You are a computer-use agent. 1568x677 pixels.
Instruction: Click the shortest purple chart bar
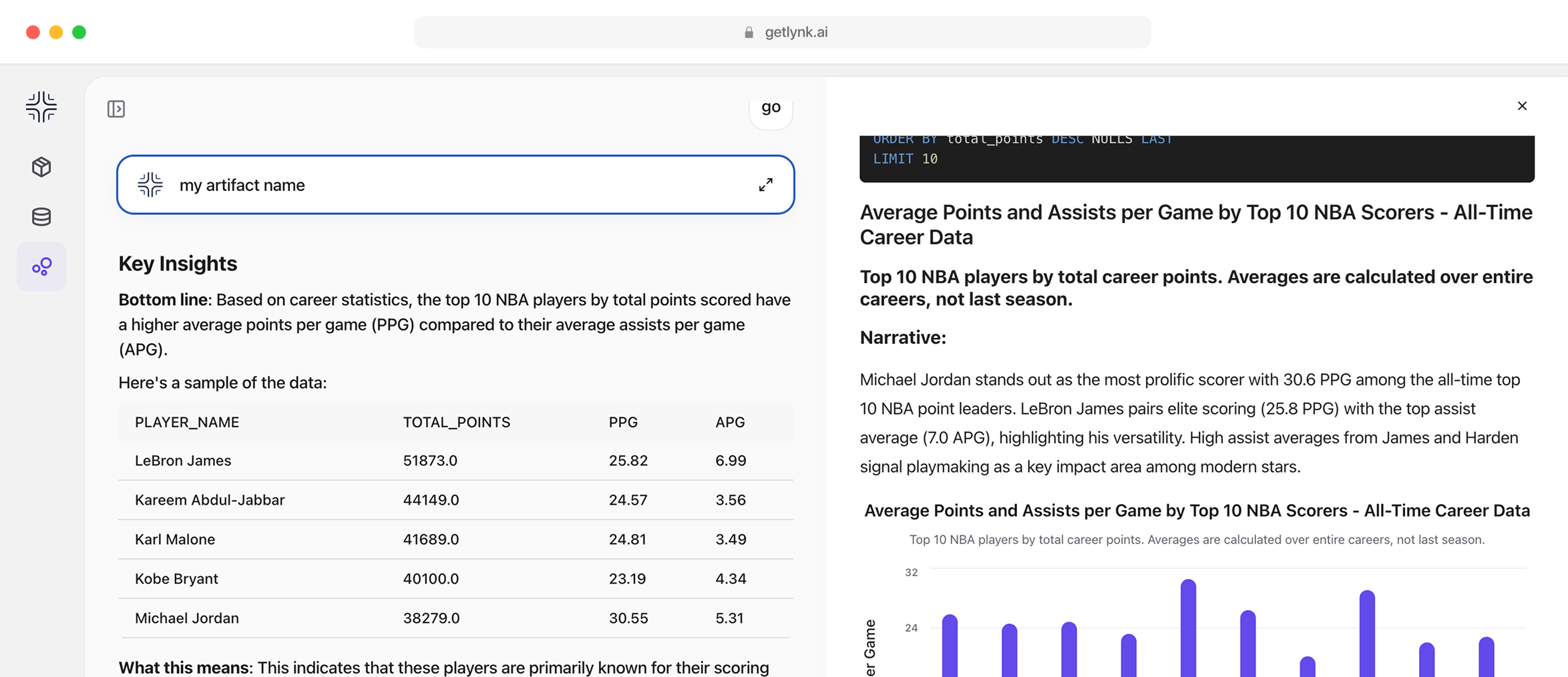[x=1308, y=667]
